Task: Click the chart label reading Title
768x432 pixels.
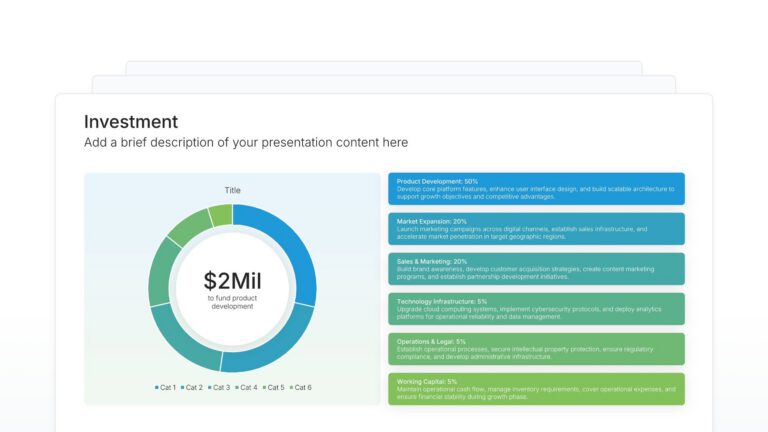Action: coord(232,190)
